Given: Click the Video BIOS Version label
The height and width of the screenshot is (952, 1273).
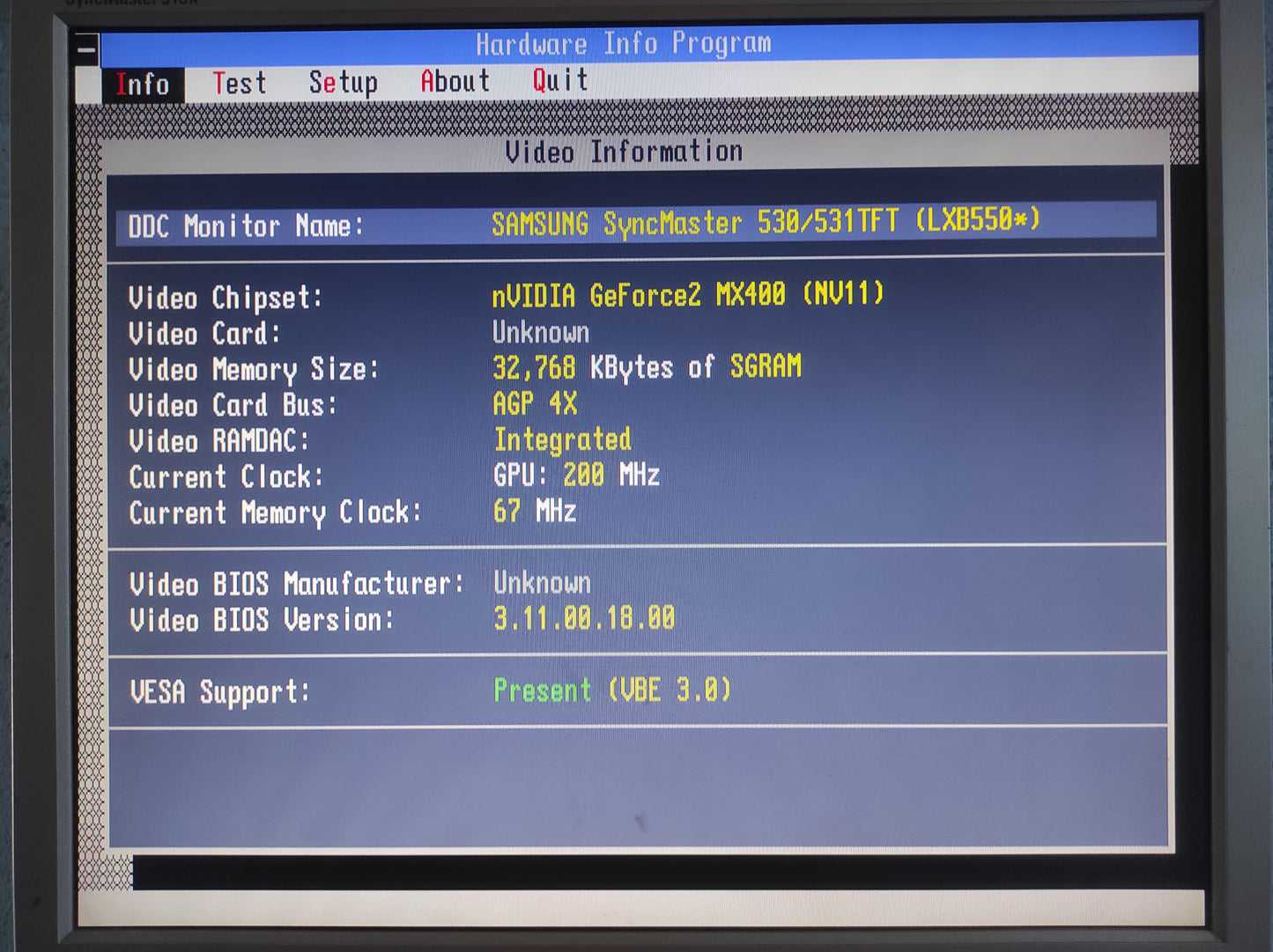Looking at the screenshot, I should pos(261,620).
